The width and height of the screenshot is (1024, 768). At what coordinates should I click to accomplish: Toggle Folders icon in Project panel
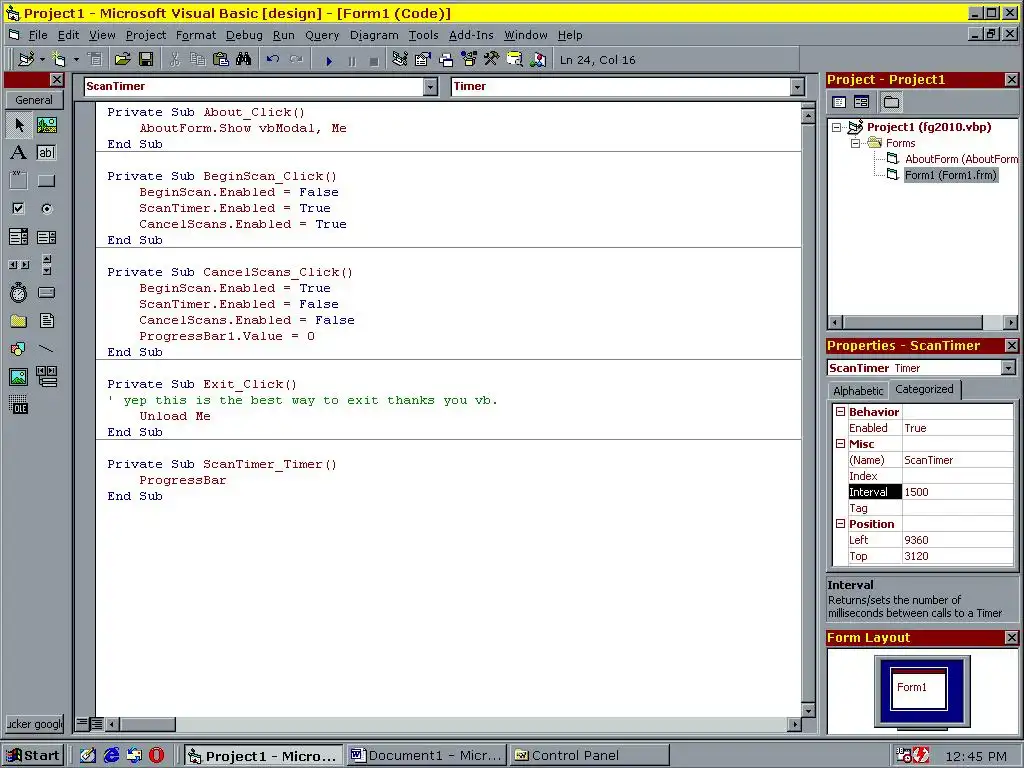click(891, 102)
